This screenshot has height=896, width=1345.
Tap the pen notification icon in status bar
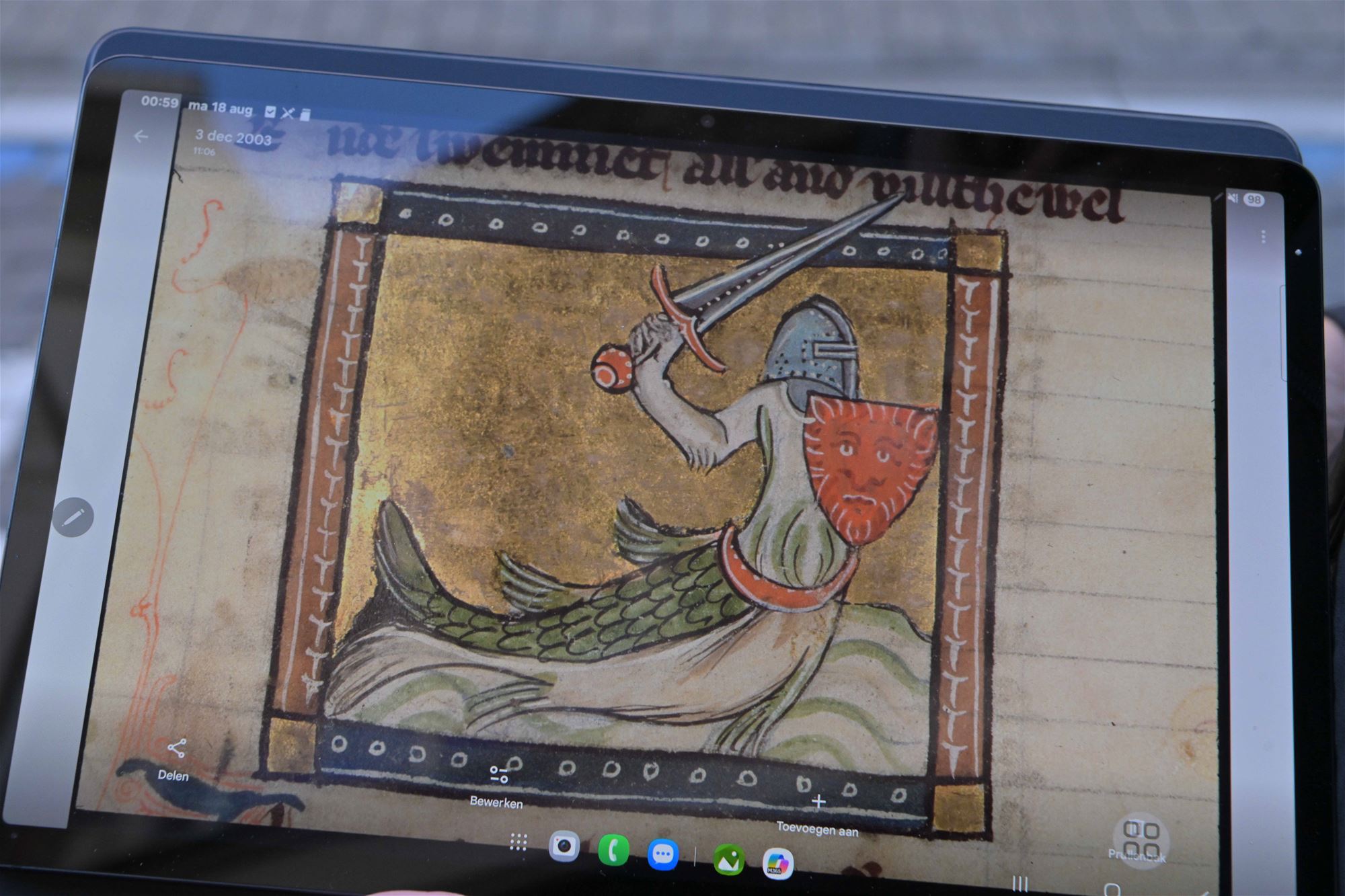point(288,113)
